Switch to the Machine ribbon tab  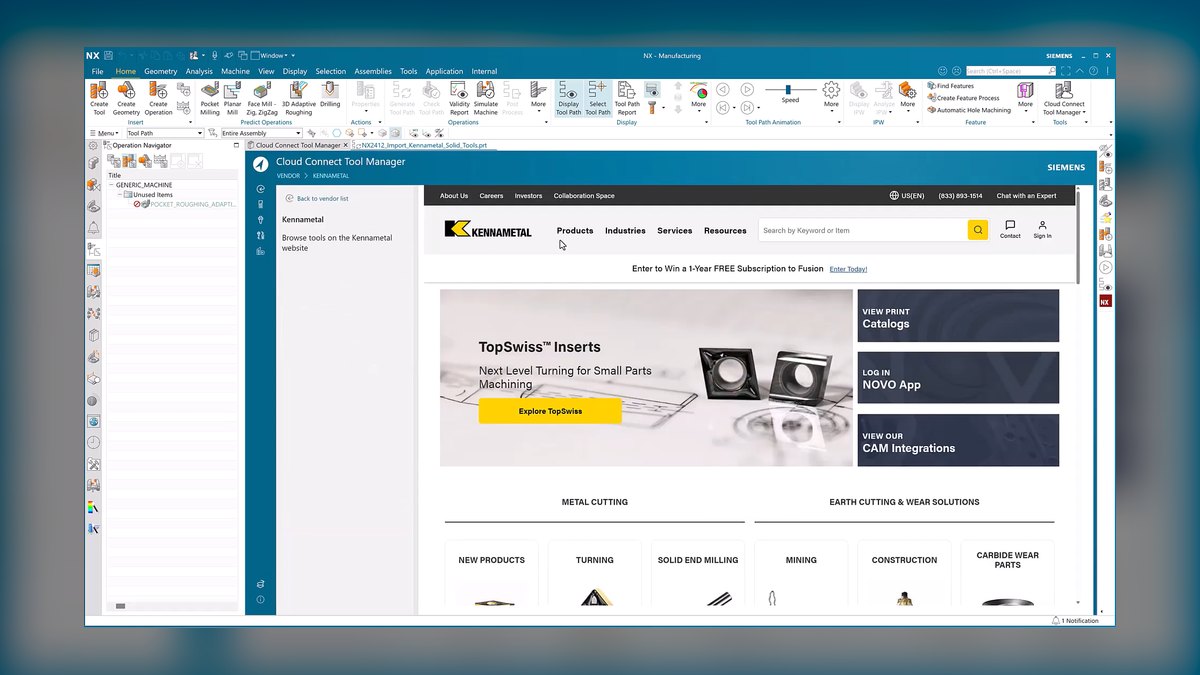click(x=235, y=71)
